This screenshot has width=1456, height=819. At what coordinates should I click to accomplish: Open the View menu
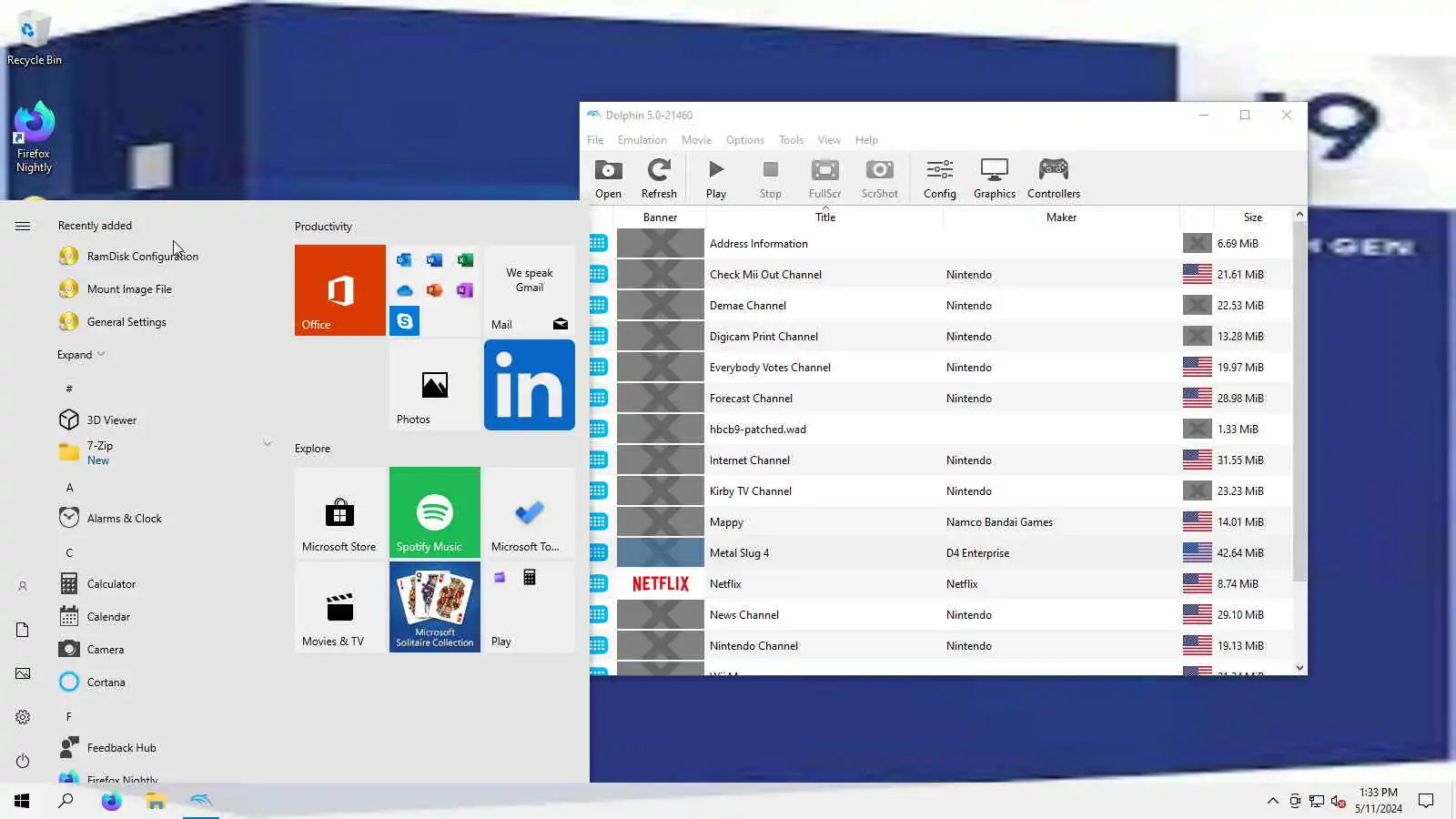pyautogui.click(x=829, y=140)
